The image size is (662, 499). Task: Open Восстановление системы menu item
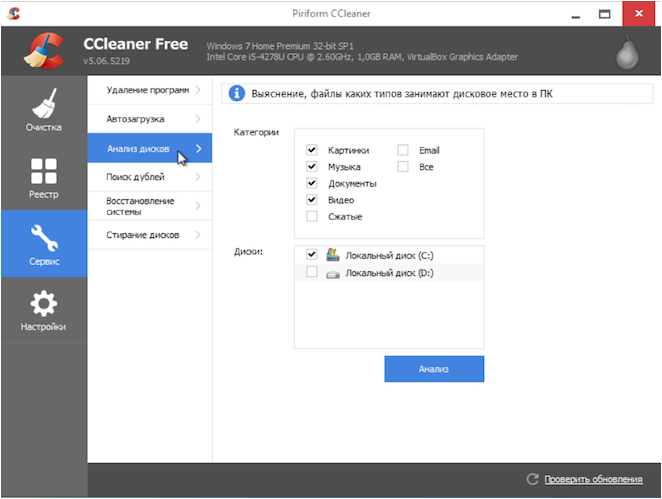[x=150, y=206]
